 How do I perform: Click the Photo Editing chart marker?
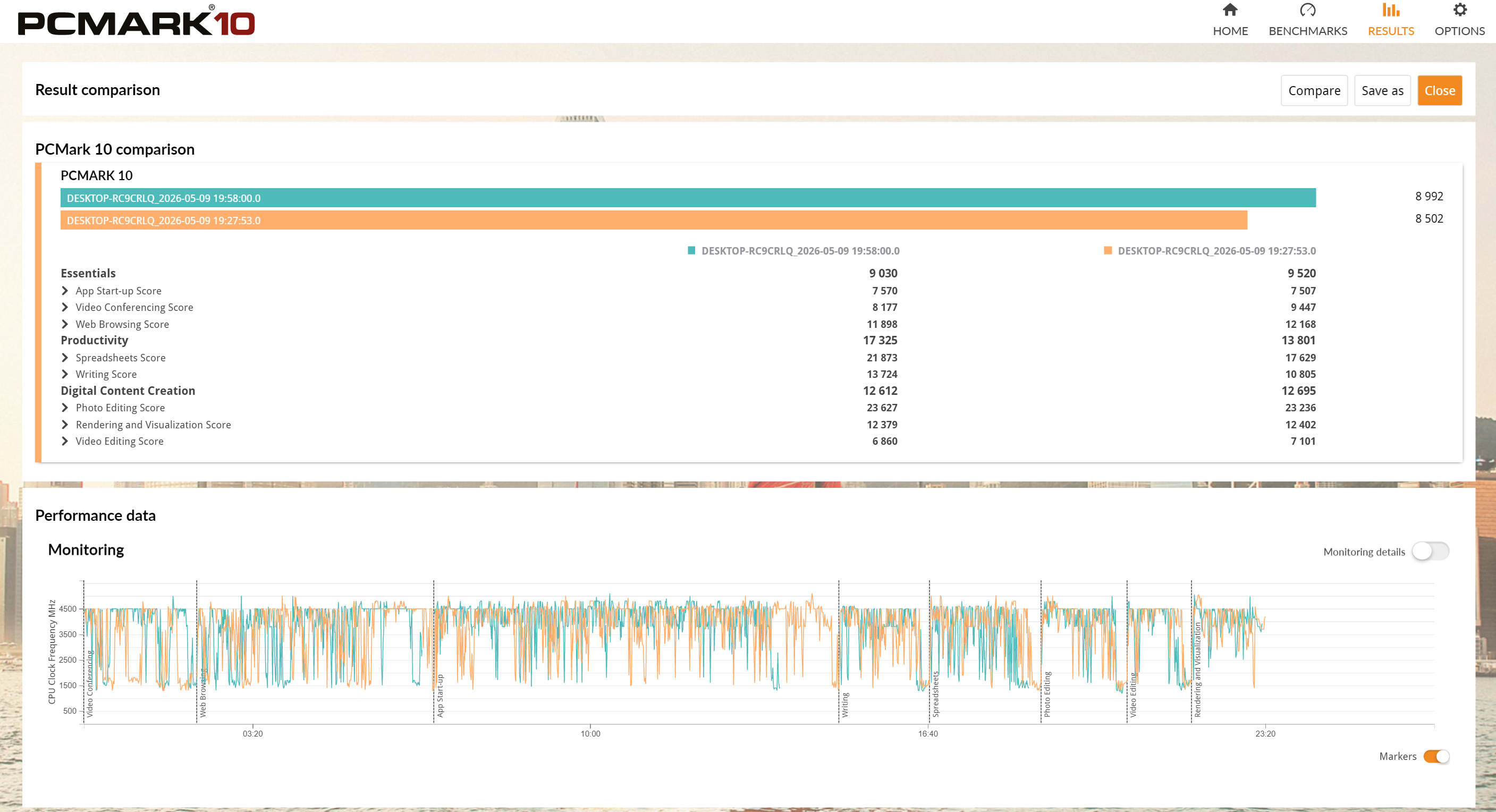1047,694
